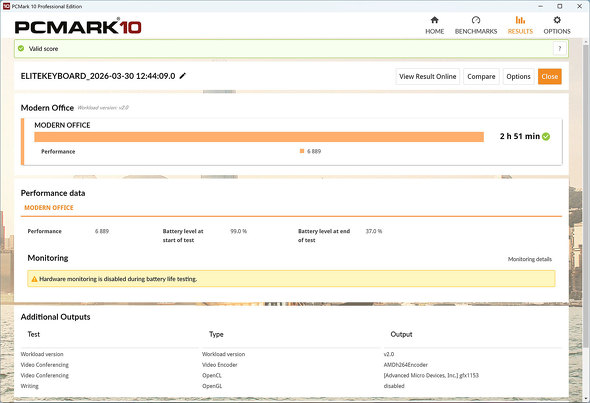The width and height of the screenshot is (590, 403).
Task: Select the MODERN OFFICE performance data tab
Action: point(49,208)
